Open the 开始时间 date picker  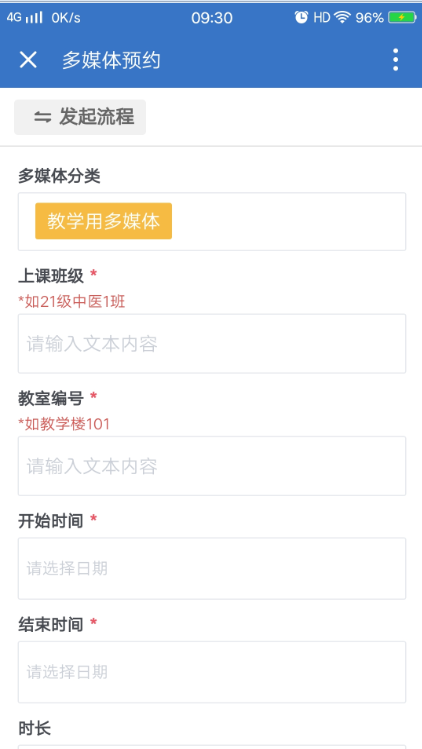click(x=212, y=568)
